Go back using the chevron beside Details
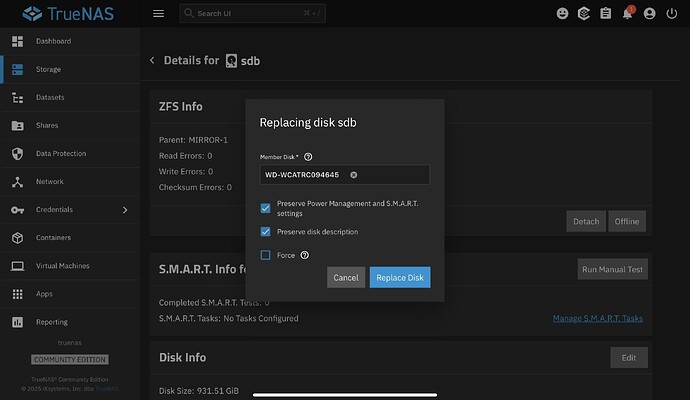The width and height of the screenshot is (690, 400). [153, 60]
